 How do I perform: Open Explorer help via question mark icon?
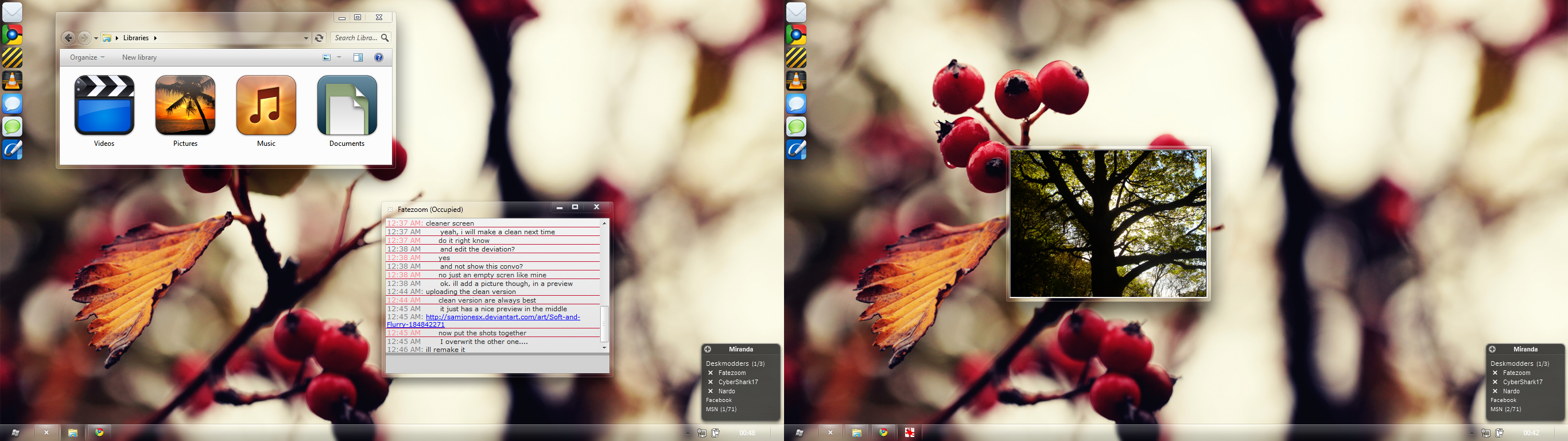click(379, 57)
